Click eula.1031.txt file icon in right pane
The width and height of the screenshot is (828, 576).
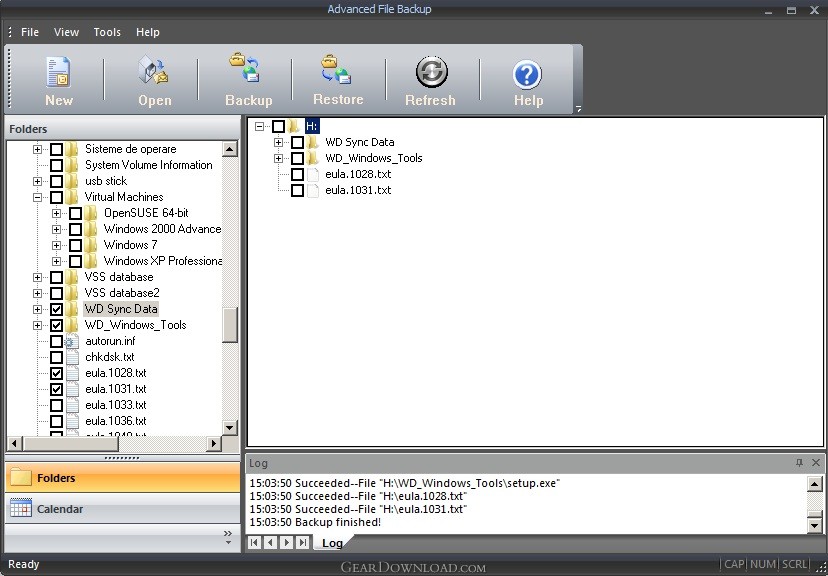(x=313, y=190)
